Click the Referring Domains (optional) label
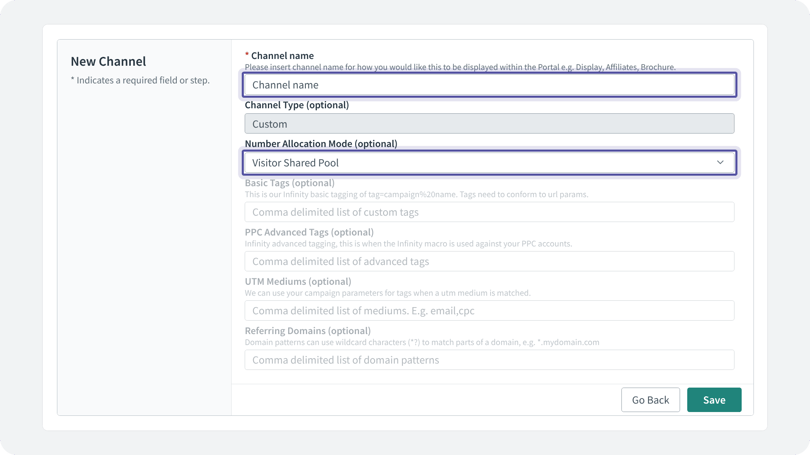This screenshot has width=810, height=455. (x=307, y=331)
